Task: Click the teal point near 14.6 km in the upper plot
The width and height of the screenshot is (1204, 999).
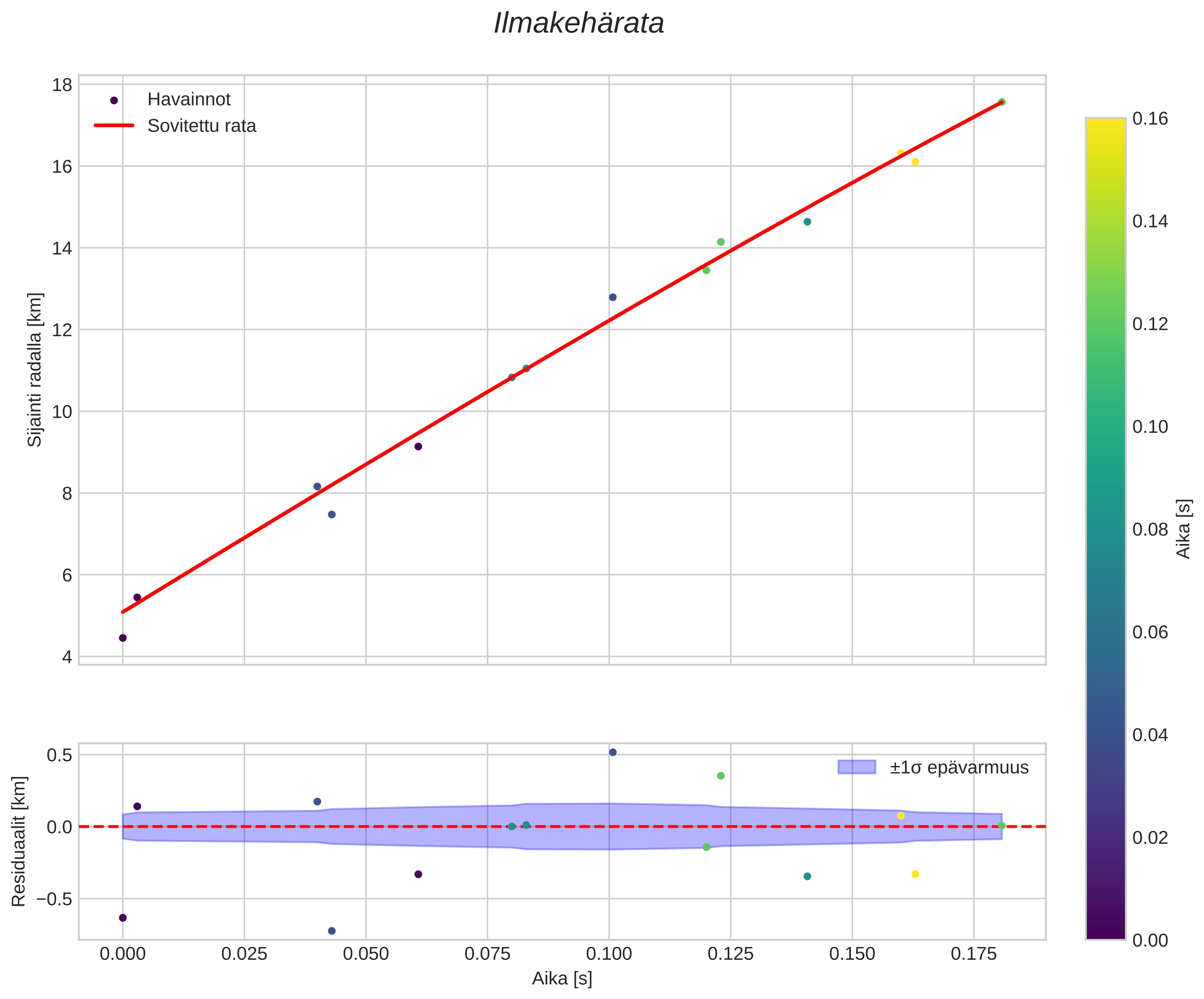Action: click(807, 222)
